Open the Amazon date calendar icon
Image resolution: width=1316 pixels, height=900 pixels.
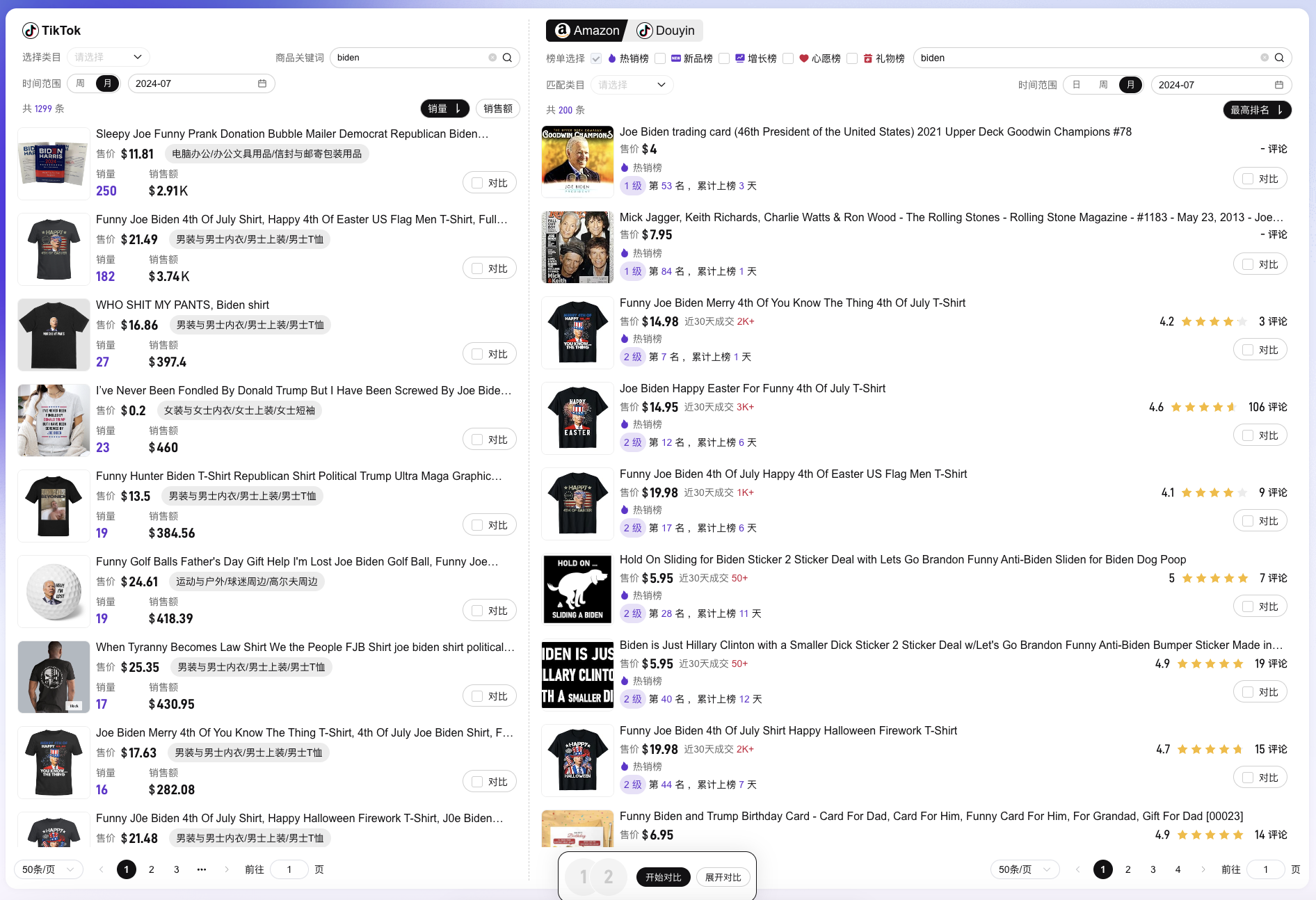pyautogui.click(x=1279, y=85)
